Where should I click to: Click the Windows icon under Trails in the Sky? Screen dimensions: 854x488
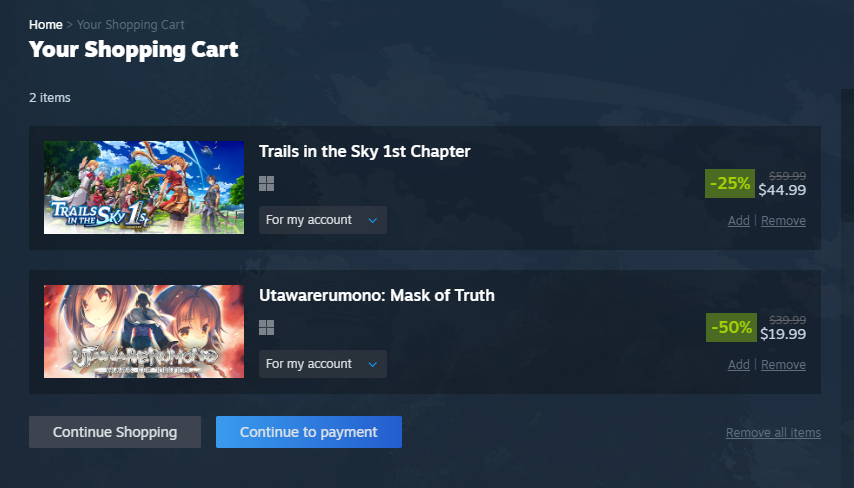point(266,184)
